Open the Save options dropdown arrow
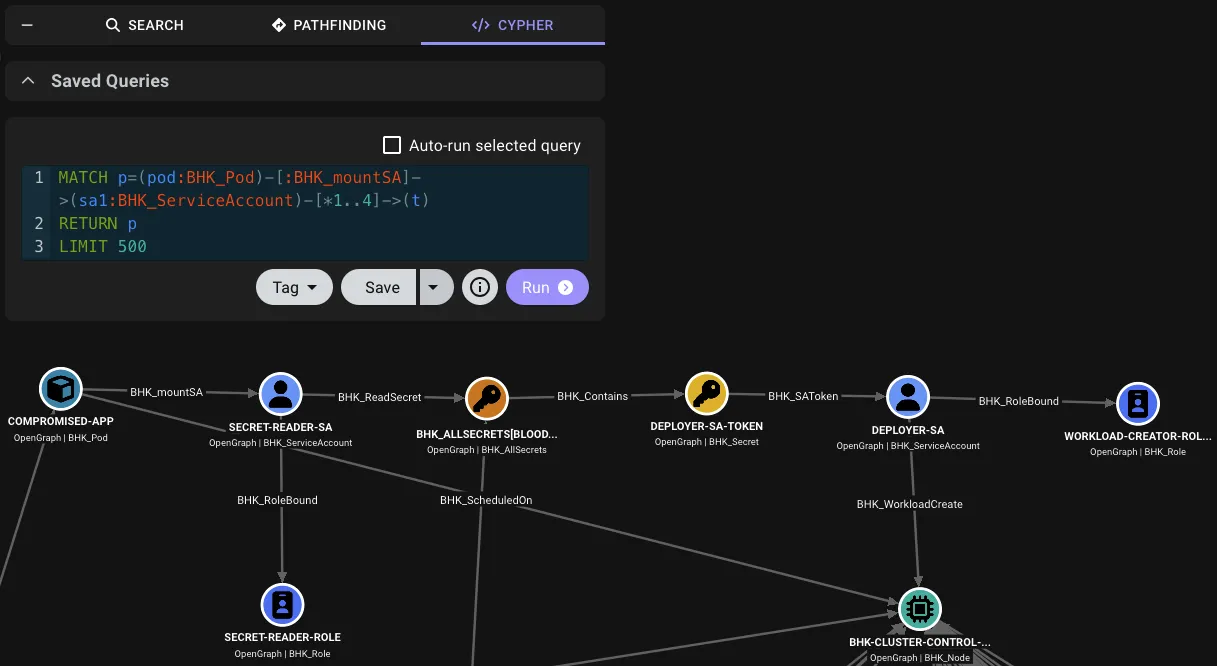The height and width of the screenshot is (666, 1217). (436, 287)
